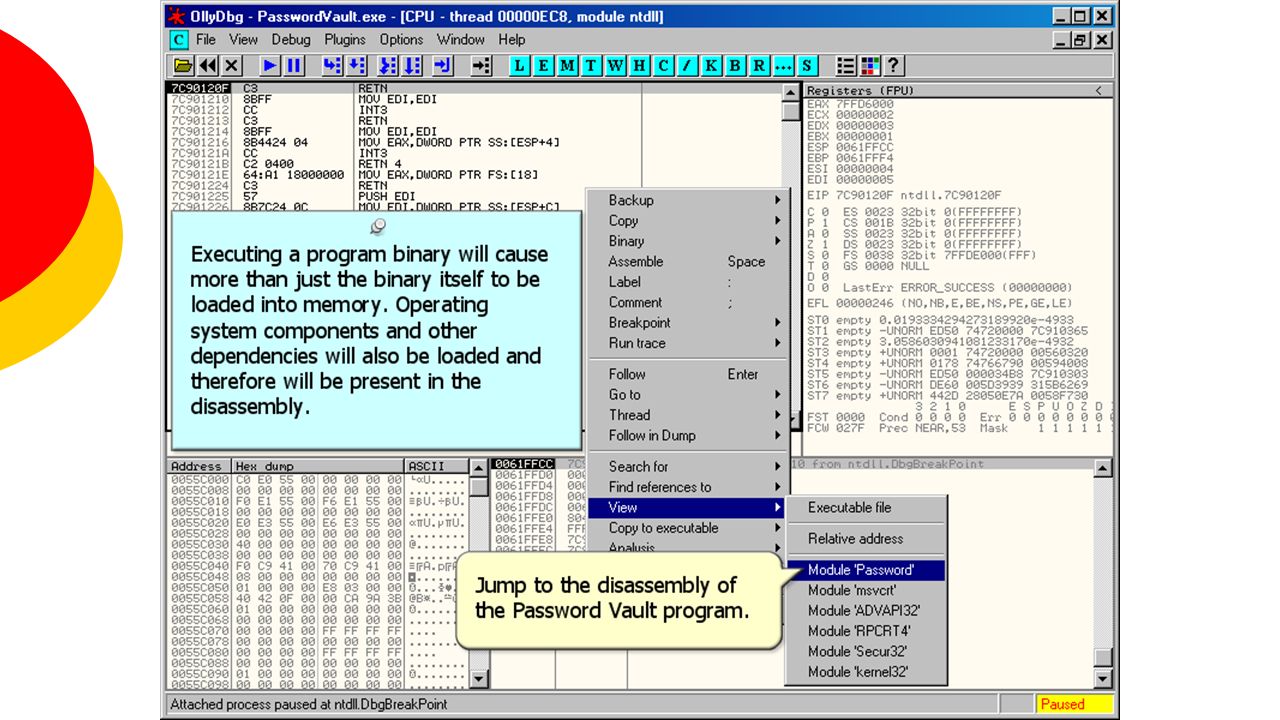
Task: Click the C icon in menu bar
Action: point(178,40)
